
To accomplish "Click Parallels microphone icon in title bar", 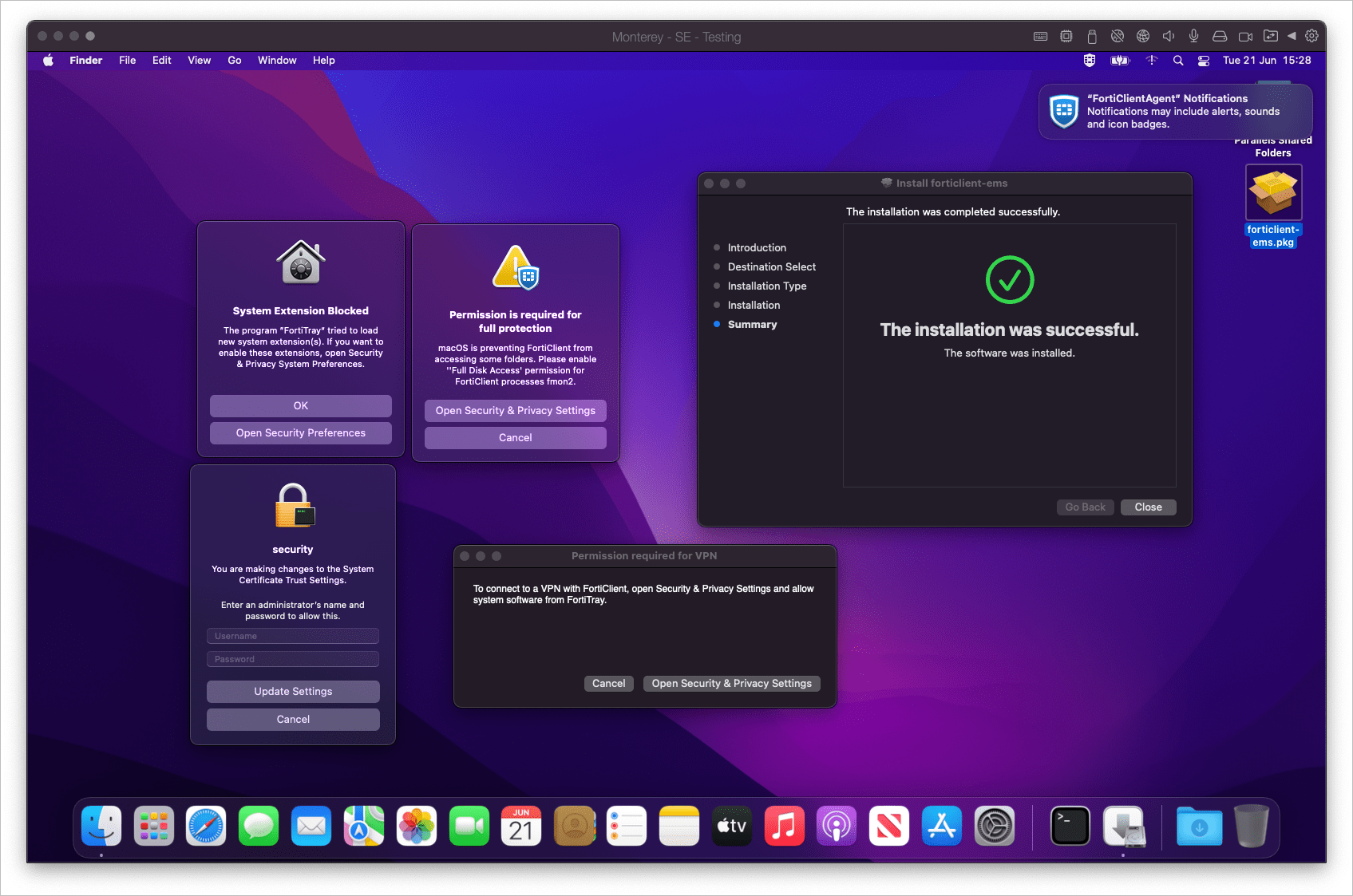I will click(1194, 36).
